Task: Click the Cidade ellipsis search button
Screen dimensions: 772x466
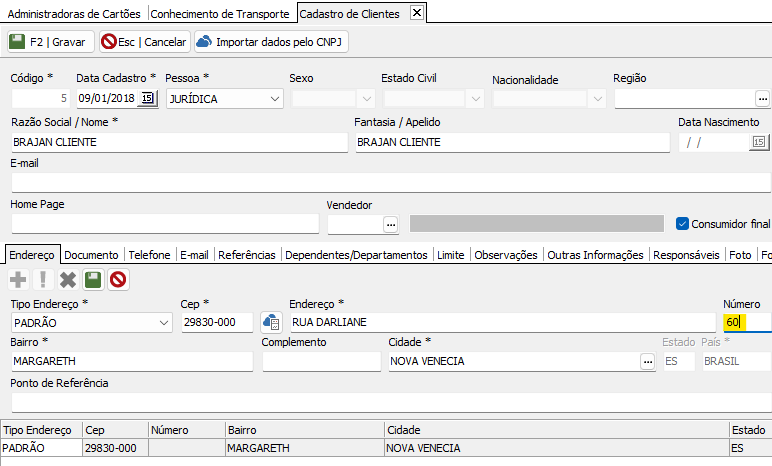Action: 647,361
